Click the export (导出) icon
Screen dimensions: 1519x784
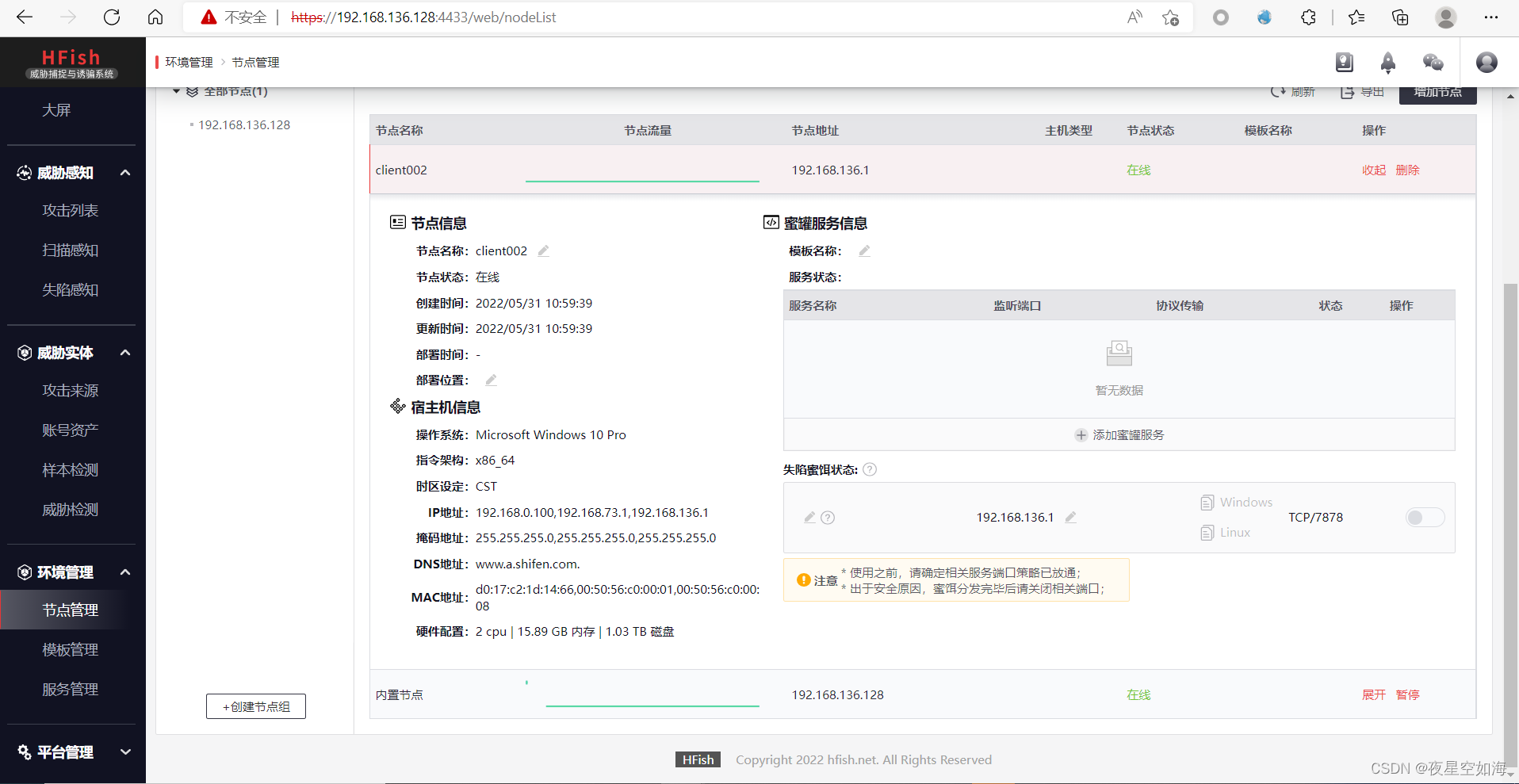click(1348, 92)
